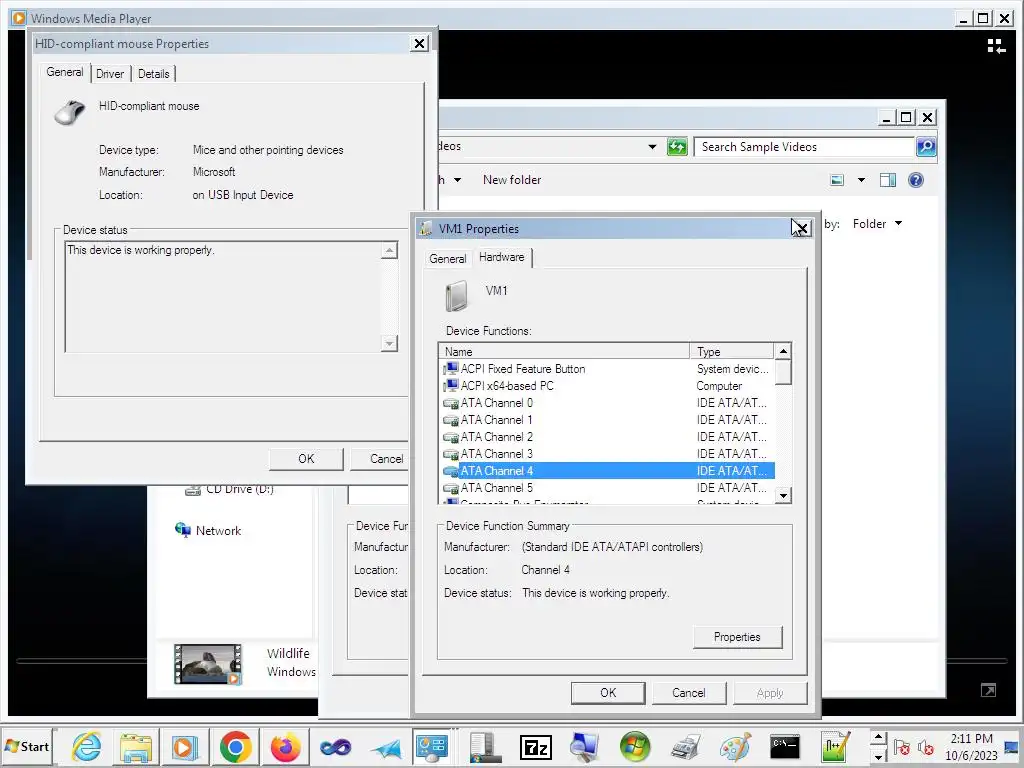Click the muted volume tray icon
This screenshot has width=1024, height=768.
coord(925,747)
